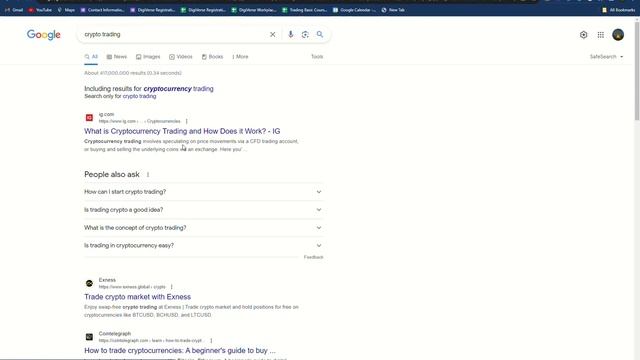
Task: Open the SafeSearch dropdown
Action: point(606,57)
